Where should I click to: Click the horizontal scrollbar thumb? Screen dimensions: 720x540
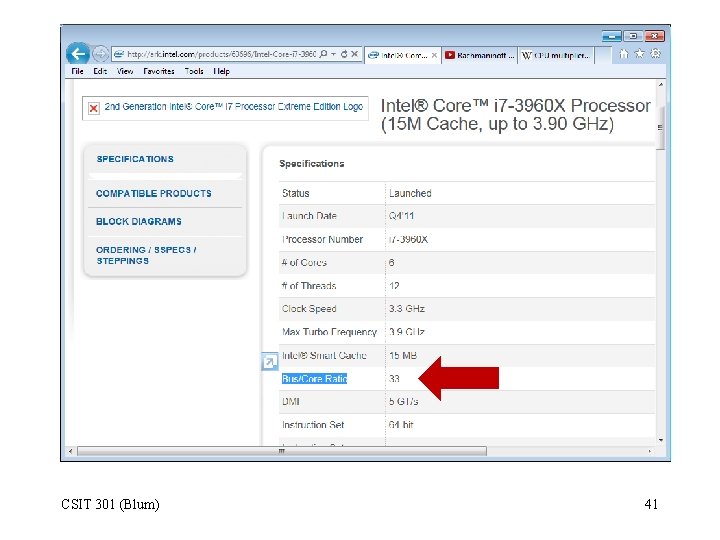(x=282, y=451)
